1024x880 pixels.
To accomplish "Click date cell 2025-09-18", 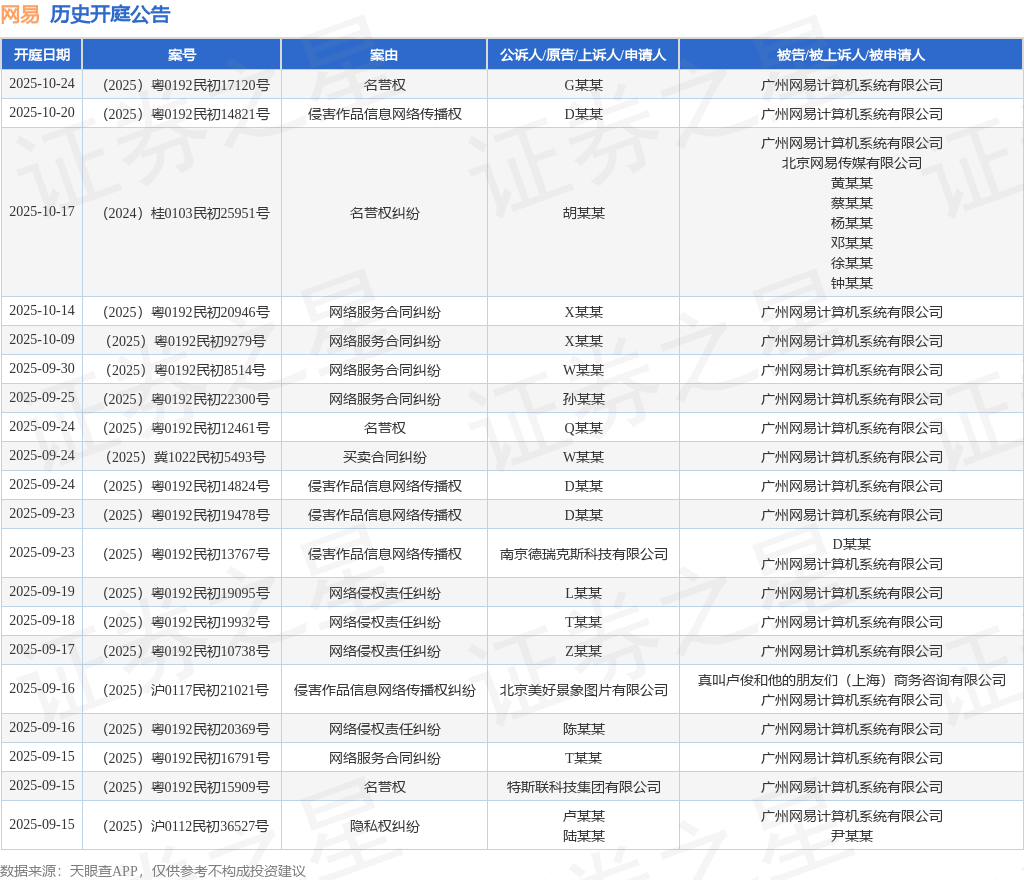I will [x=42, y=621].
